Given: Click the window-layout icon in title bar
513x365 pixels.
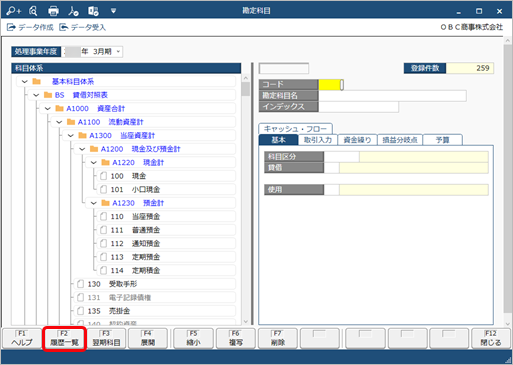Looking at the screenshot, I should (x=93, y=11).
